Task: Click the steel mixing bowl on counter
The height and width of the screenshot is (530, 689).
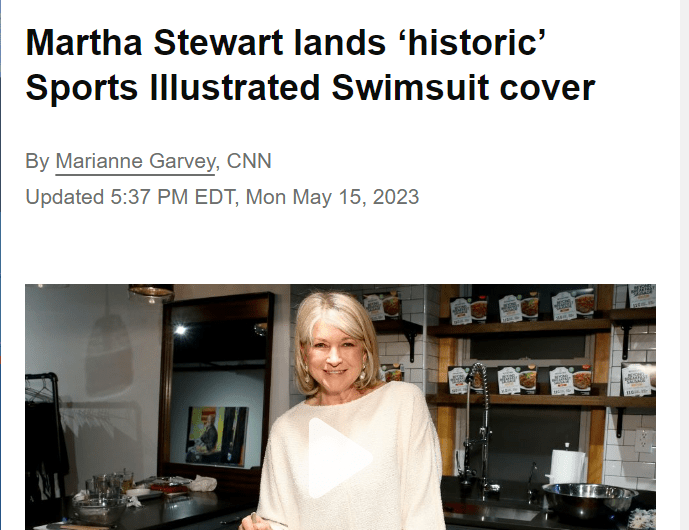Action: (x=589, y=500)
